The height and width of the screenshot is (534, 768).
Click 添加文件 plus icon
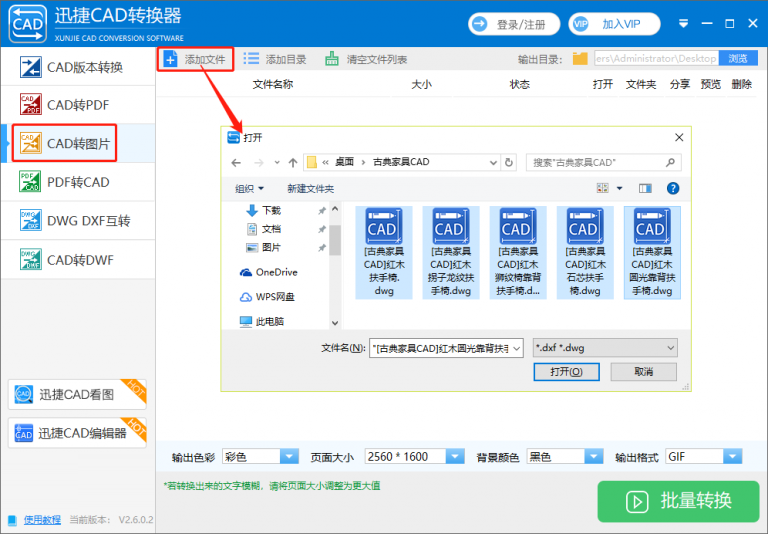pyautogui.click(x=170, y=59)
